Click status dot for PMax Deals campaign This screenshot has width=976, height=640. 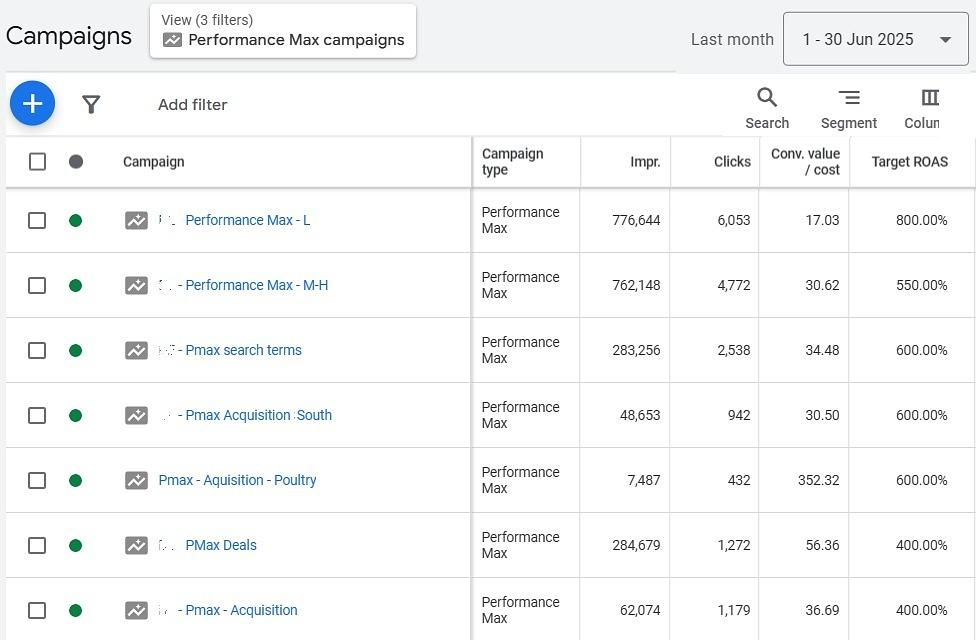(75, 545)
